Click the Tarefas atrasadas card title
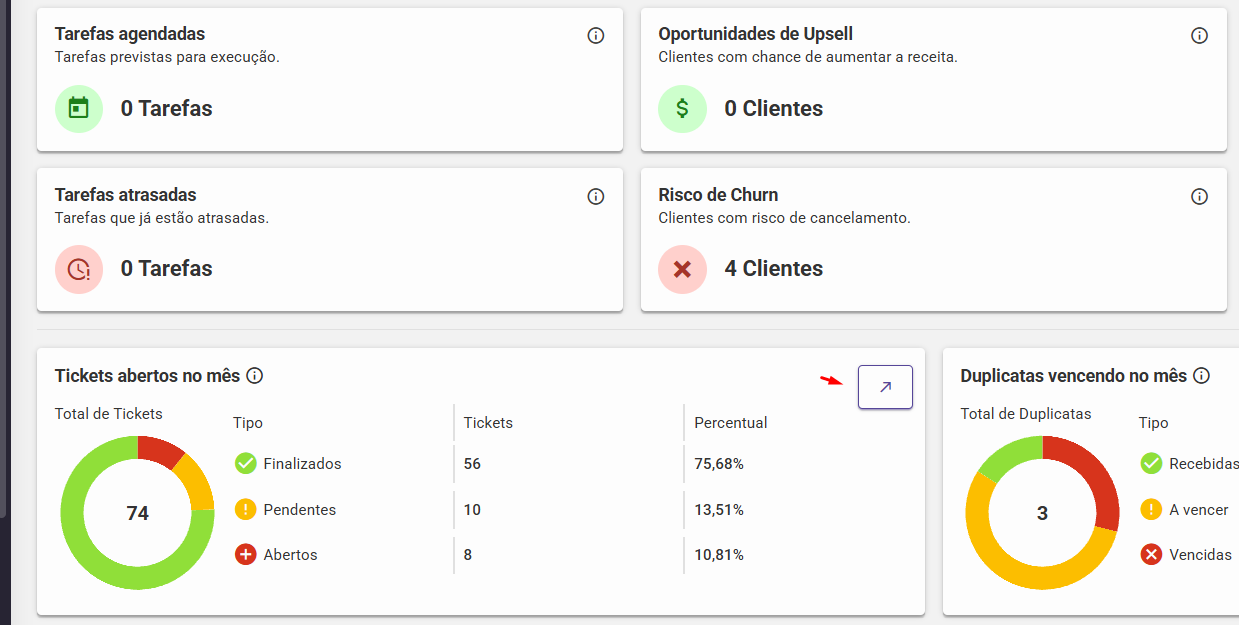Screen dimensions: 1239x625 coord(126,195)
